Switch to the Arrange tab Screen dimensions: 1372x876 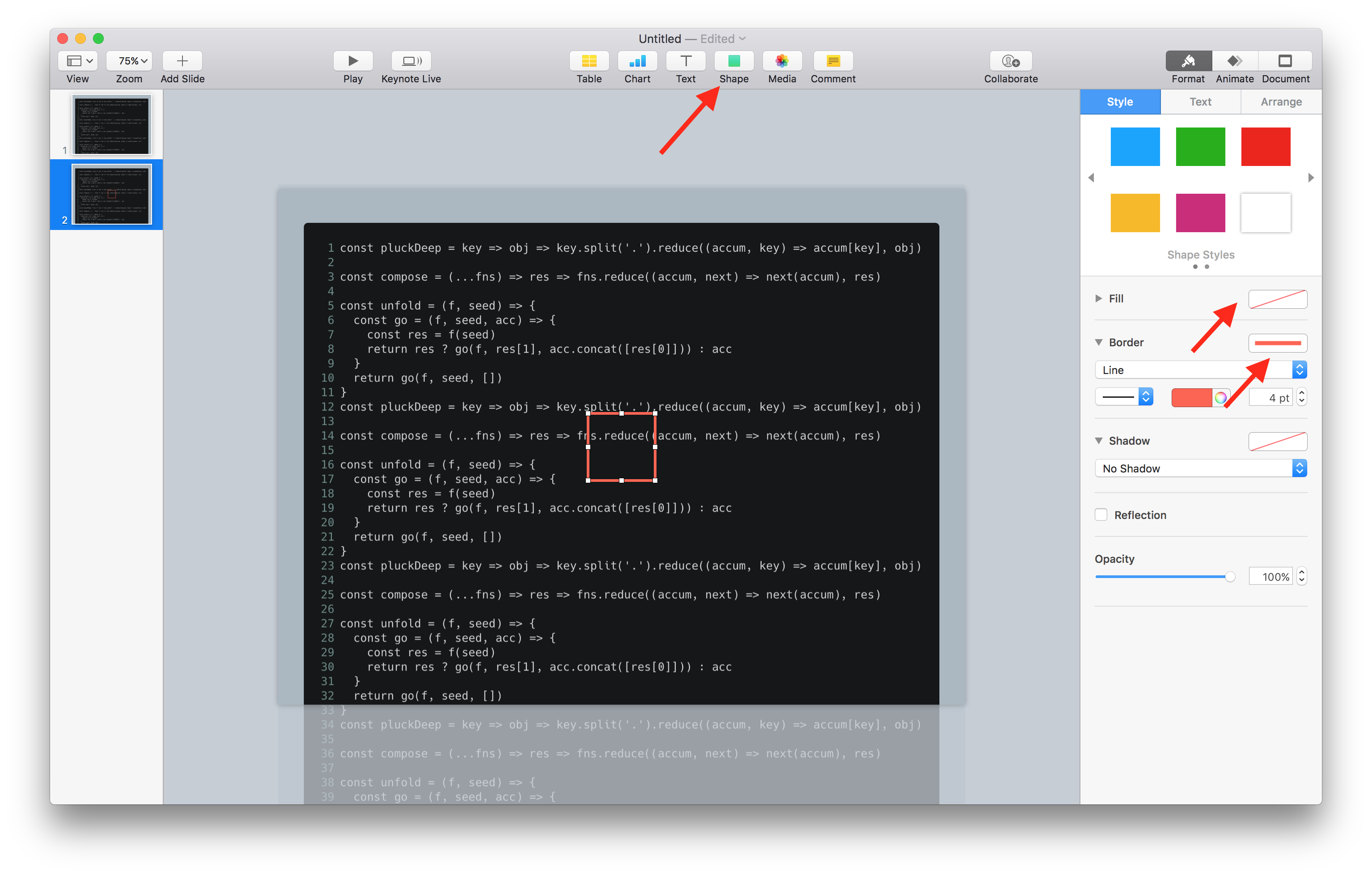1280,102
